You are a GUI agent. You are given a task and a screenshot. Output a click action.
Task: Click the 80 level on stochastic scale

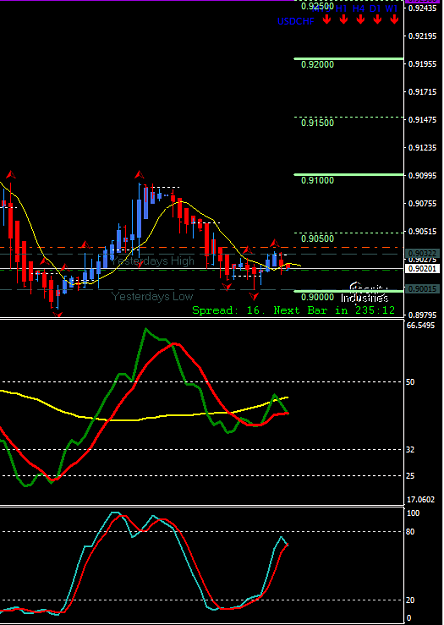pyautogui.click(x=411, y=532)
